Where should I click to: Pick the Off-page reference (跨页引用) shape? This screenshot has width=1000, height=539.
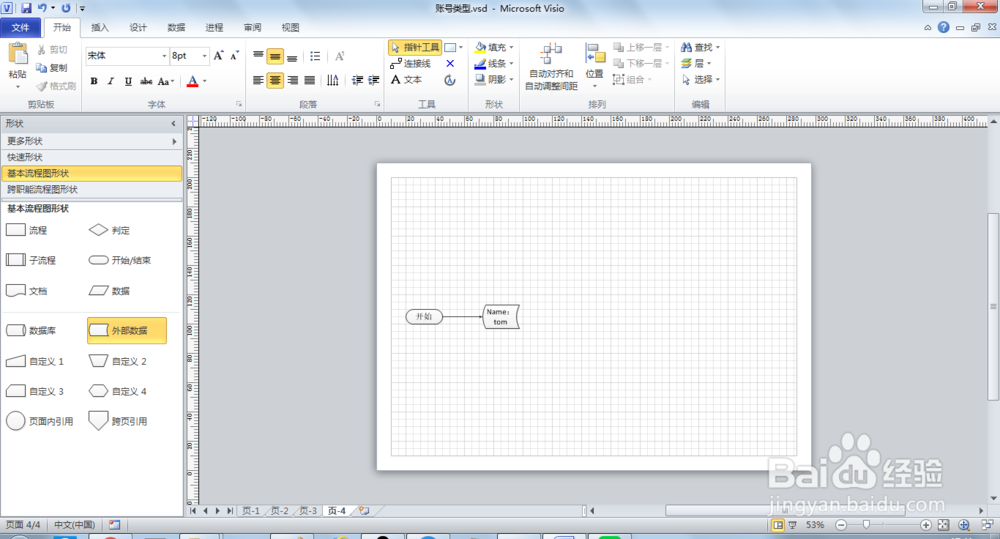click(x=118, y=421)
